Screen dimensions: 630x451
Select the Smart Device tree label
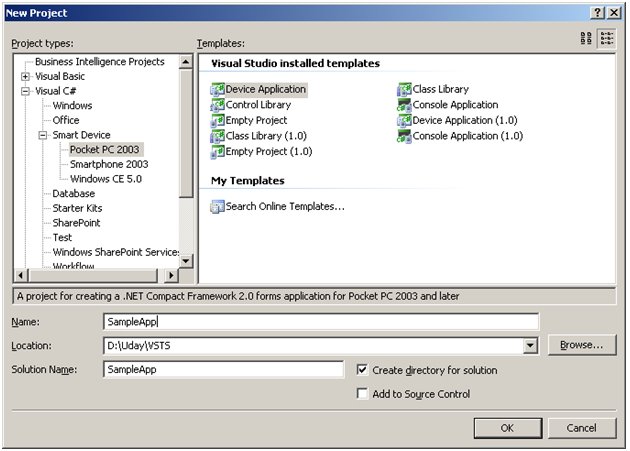[x=81, y=135]
